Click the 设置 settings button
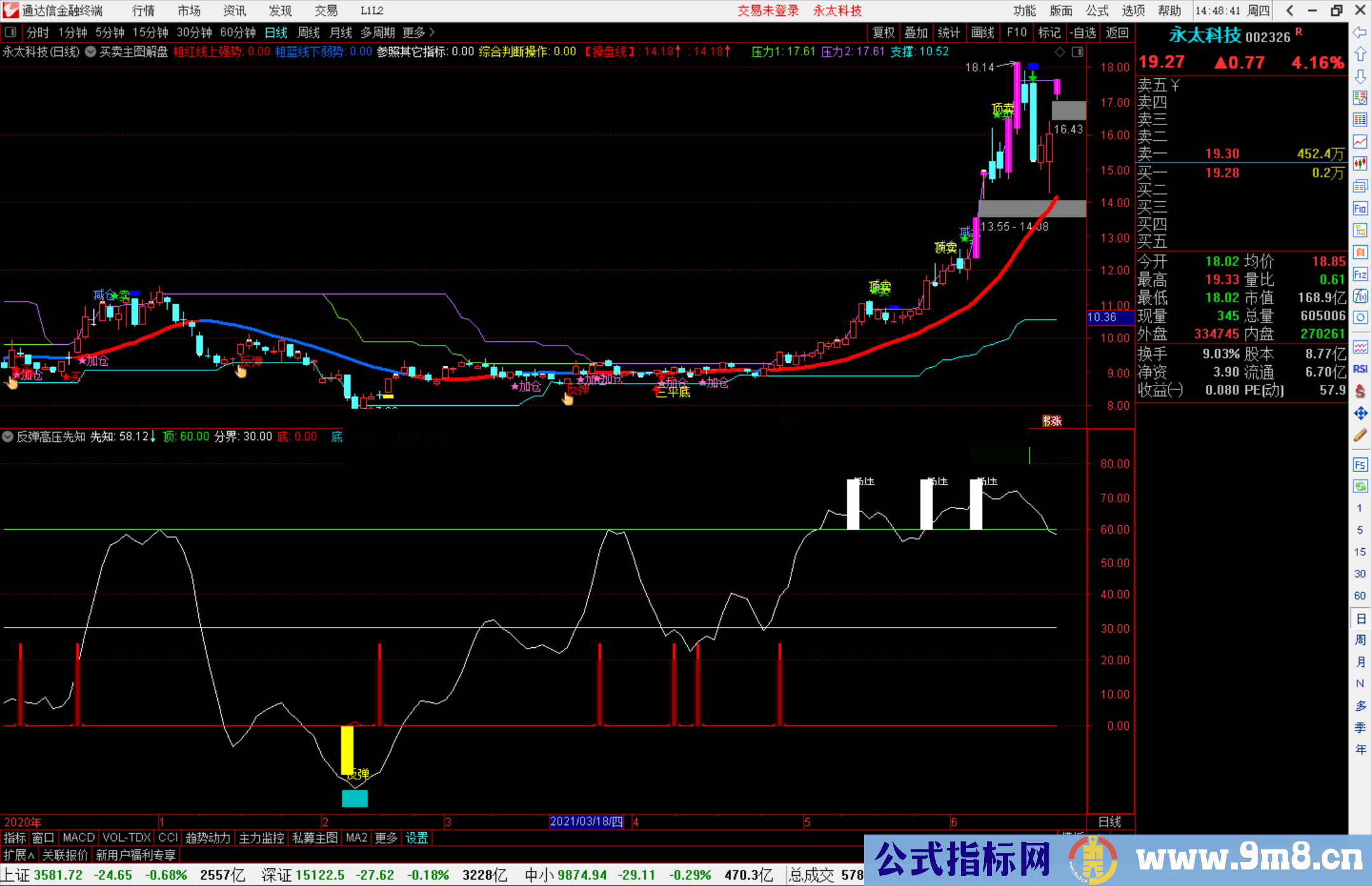The width and height of the screenshot is (1372, 886). (416, 838)
